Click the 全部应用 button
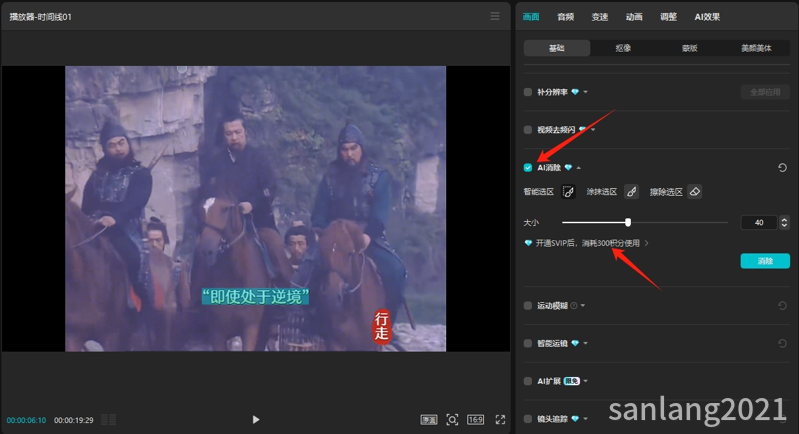 (765, 92)
